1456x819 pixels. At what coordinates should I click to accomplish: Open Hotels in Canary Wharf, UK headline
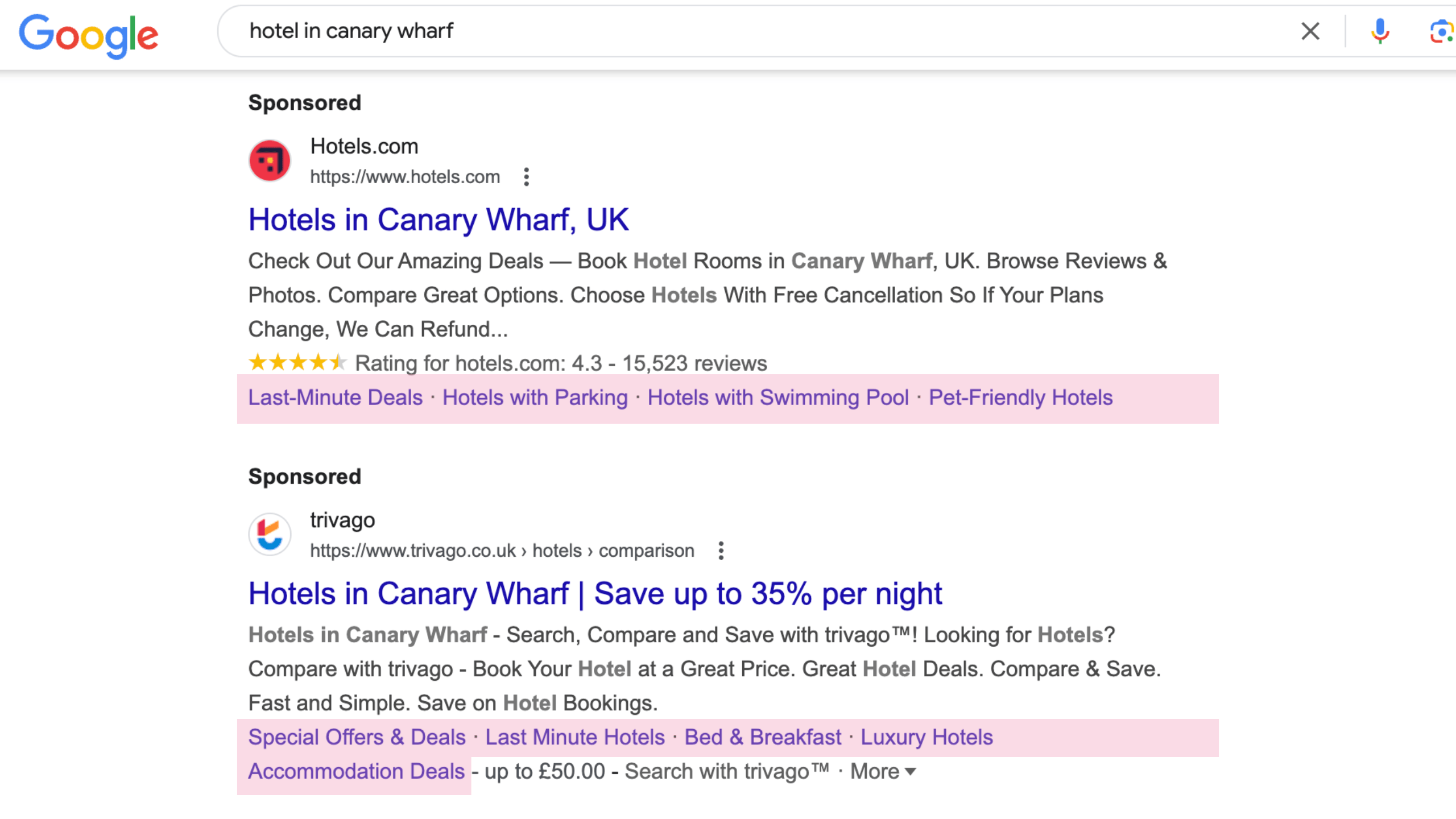[x=439, y=220]
